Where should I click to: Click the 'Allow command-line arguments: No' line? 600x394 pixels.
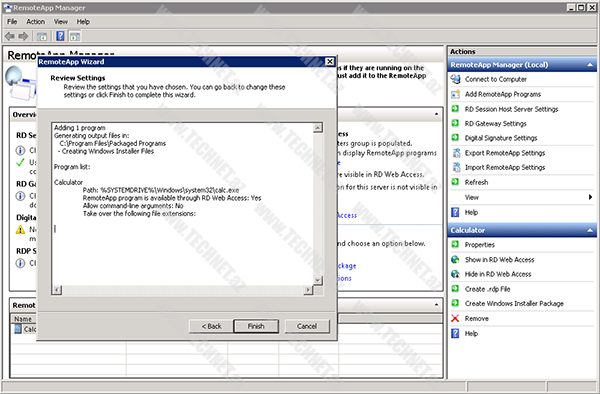pyautogui.click(x=133, y=206)
